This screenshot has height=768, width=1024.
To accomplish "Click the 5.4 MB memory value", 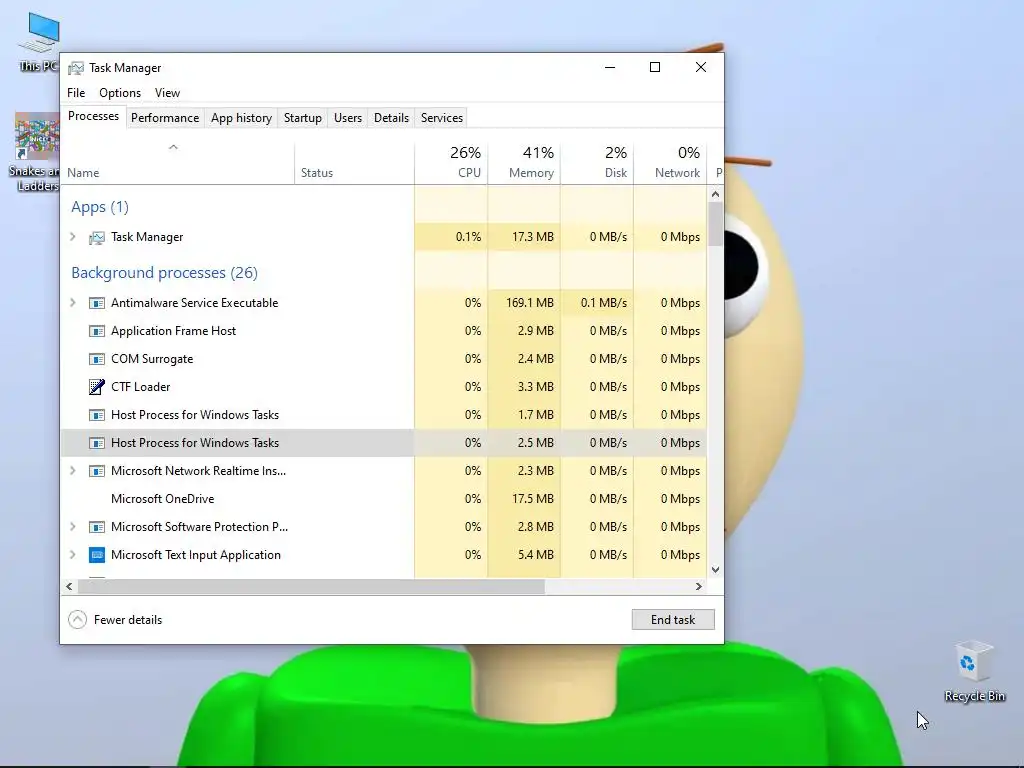I will (536, 555).
